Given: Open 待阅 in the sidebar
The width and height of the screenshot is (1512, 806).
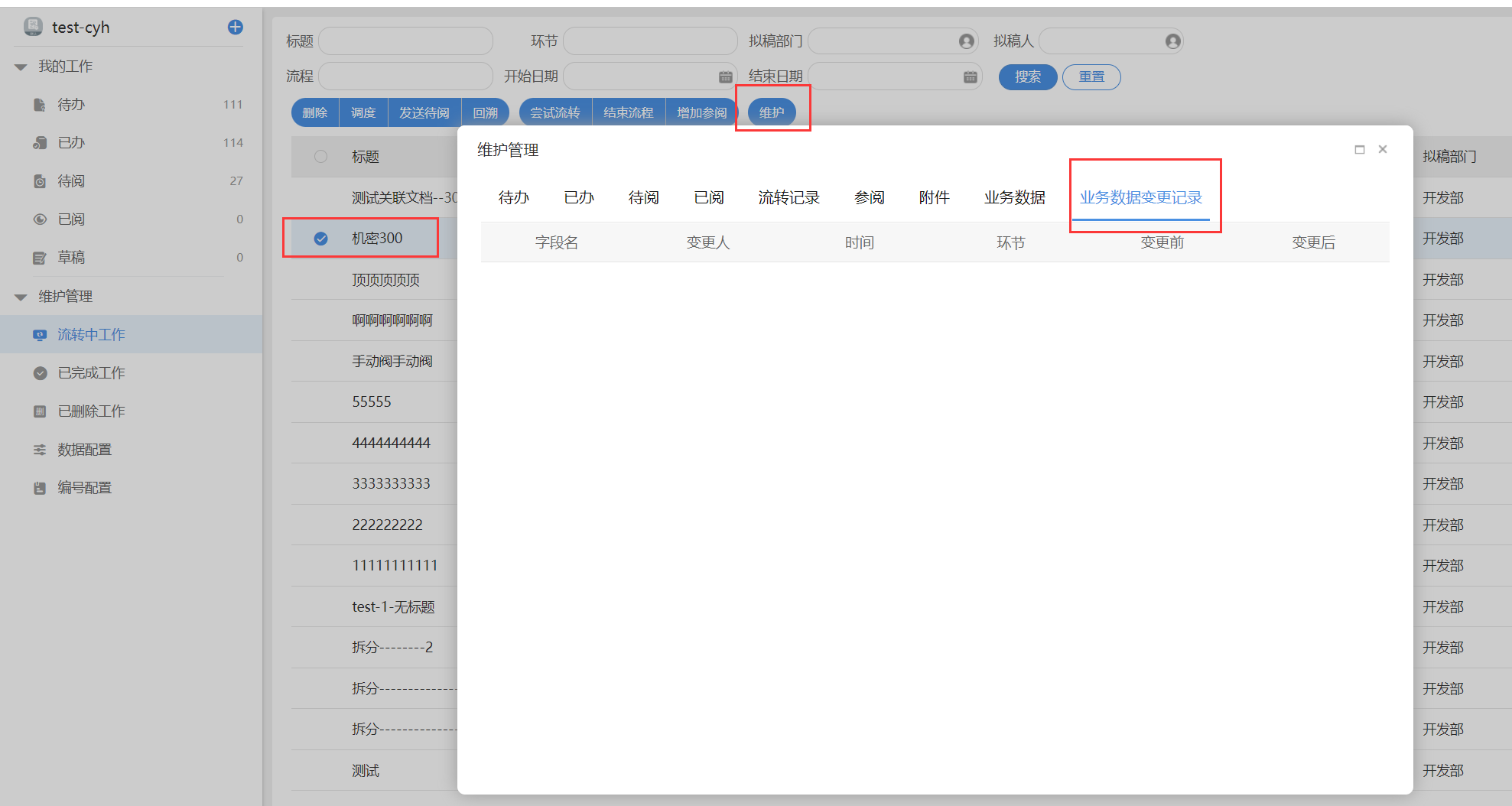Looking at the screenshot, I should [x=131, y=181].
